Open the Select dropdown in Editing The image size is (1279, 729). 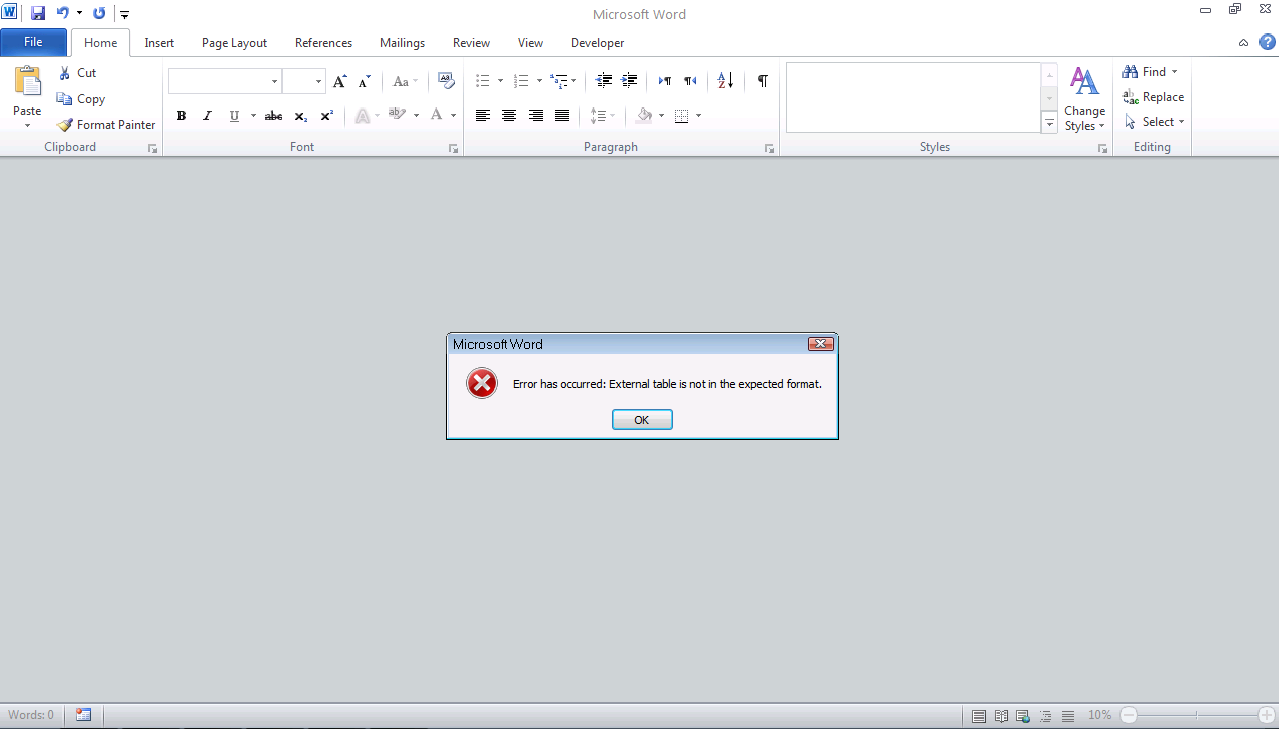click(1154, 122)
